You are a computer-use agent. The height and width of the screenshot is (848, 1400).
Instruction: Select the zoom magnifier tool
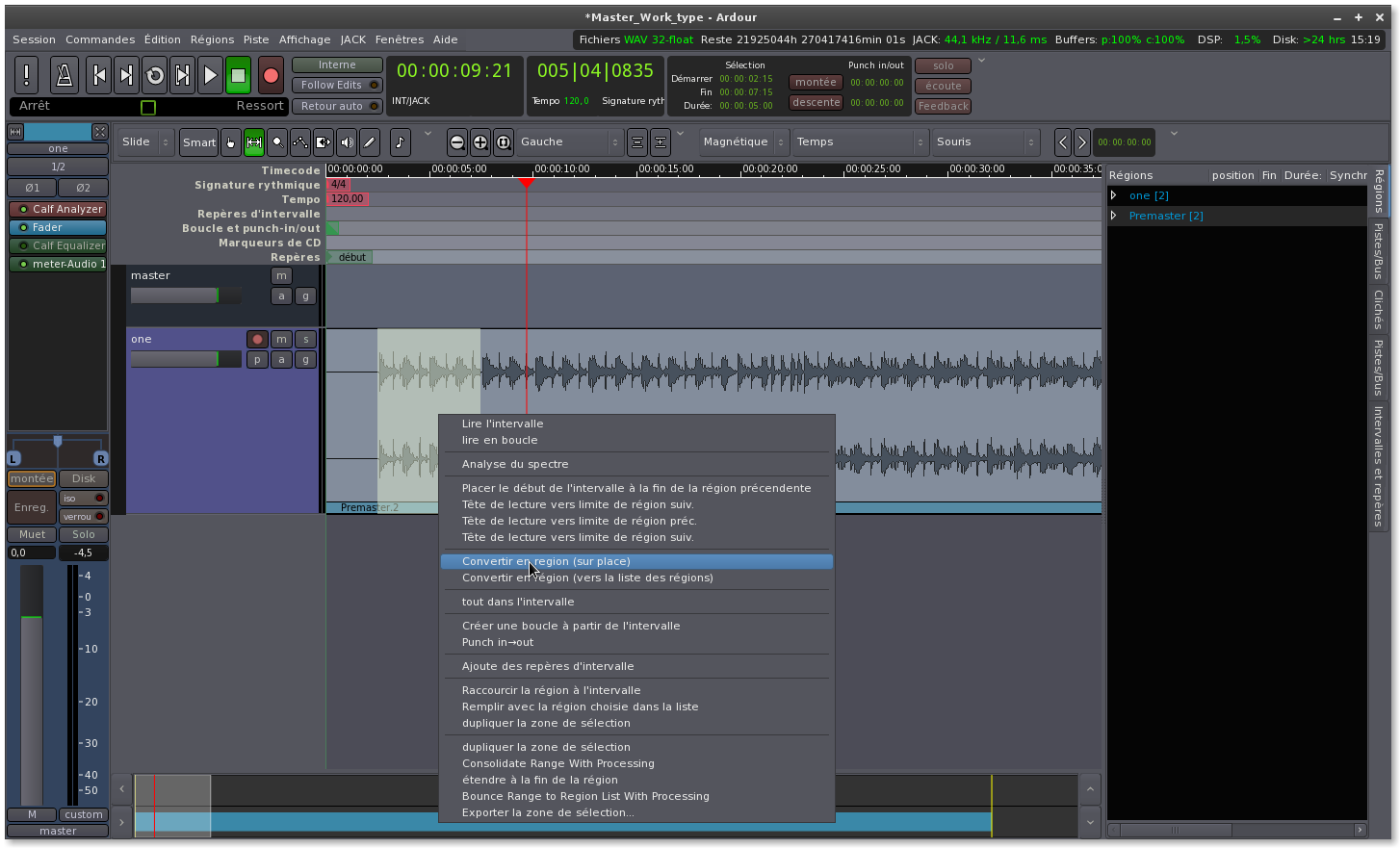(277, 142)
